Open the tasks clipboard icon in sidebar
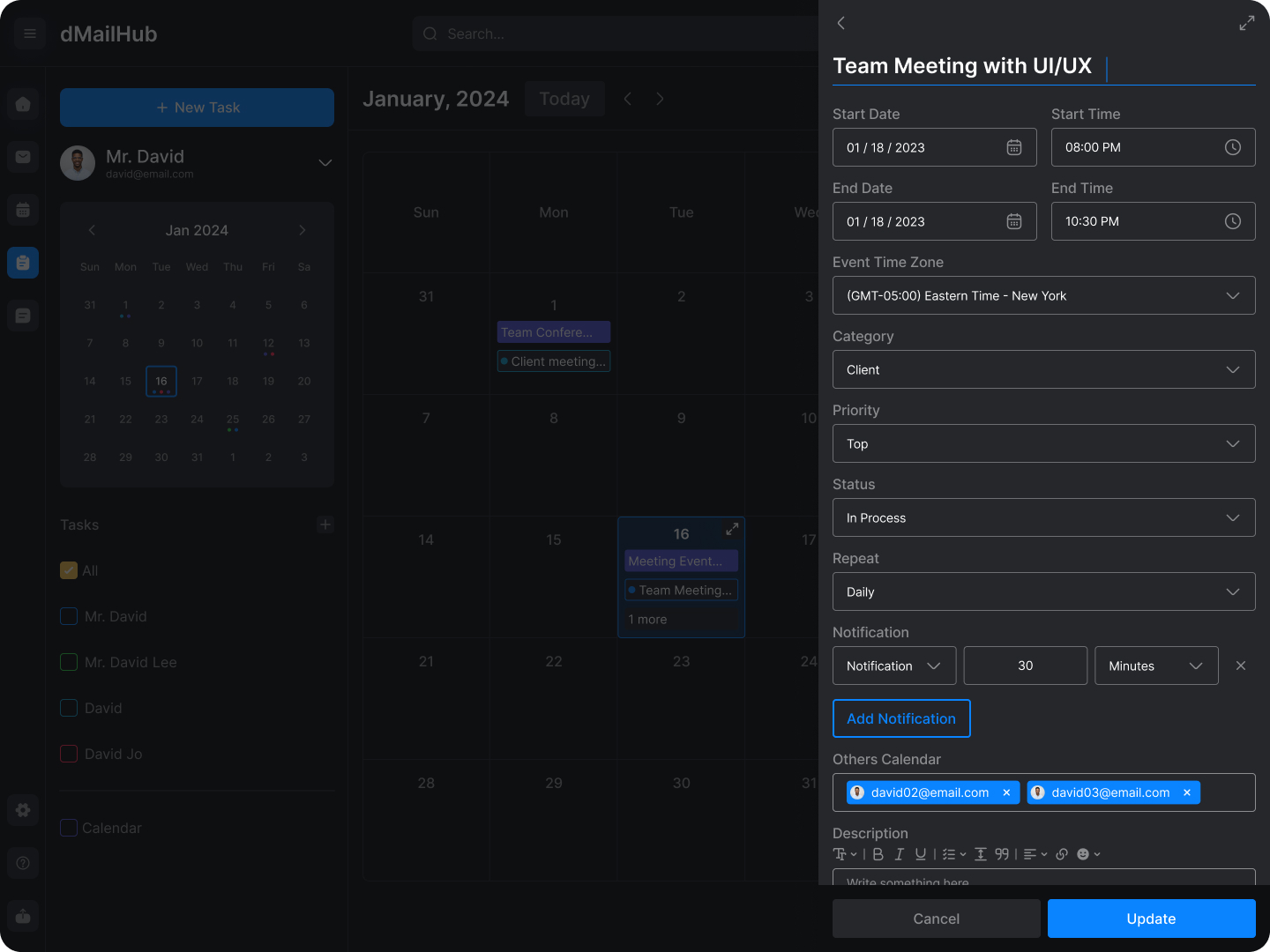Image resolution: width=1270 pixels, height=952 pixels. click(23, 263)
